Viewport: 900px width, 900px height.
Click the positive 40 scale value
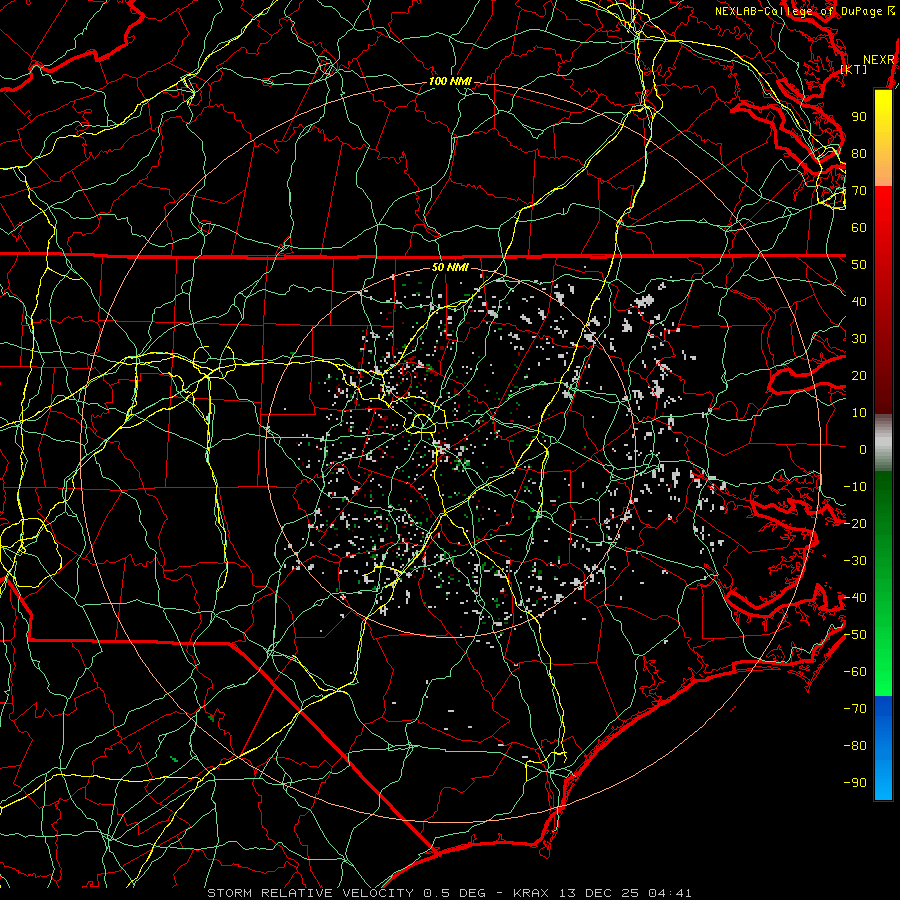[859, 301]
